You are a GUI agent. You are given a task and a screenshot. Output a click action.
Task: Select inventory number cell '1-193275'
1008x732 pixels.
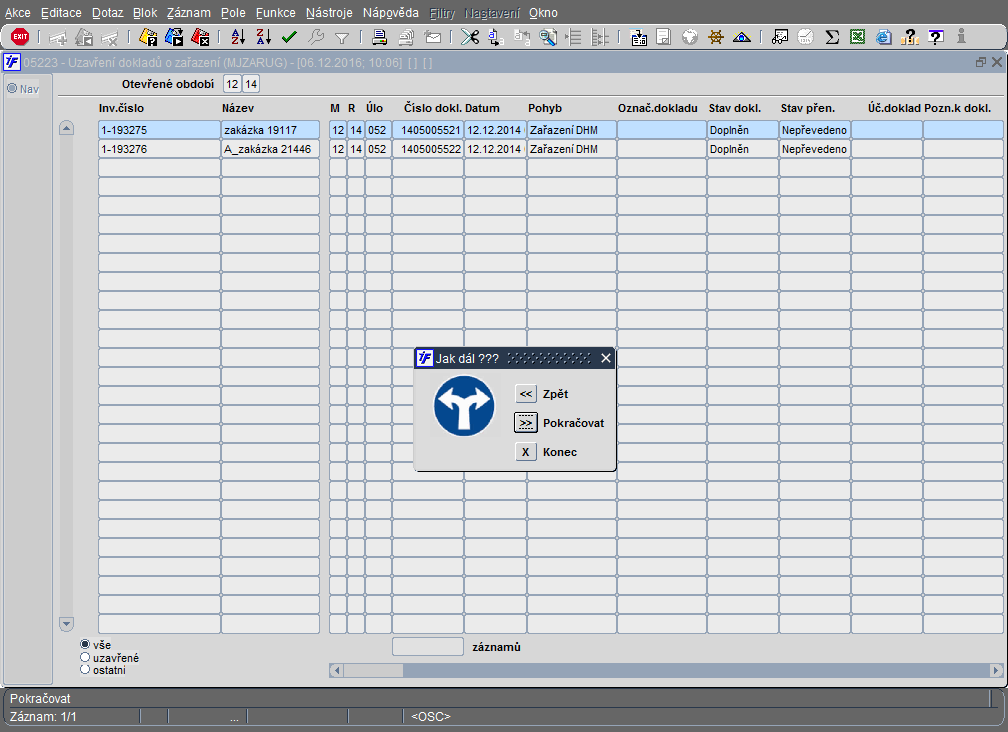[x=159, y=130]
